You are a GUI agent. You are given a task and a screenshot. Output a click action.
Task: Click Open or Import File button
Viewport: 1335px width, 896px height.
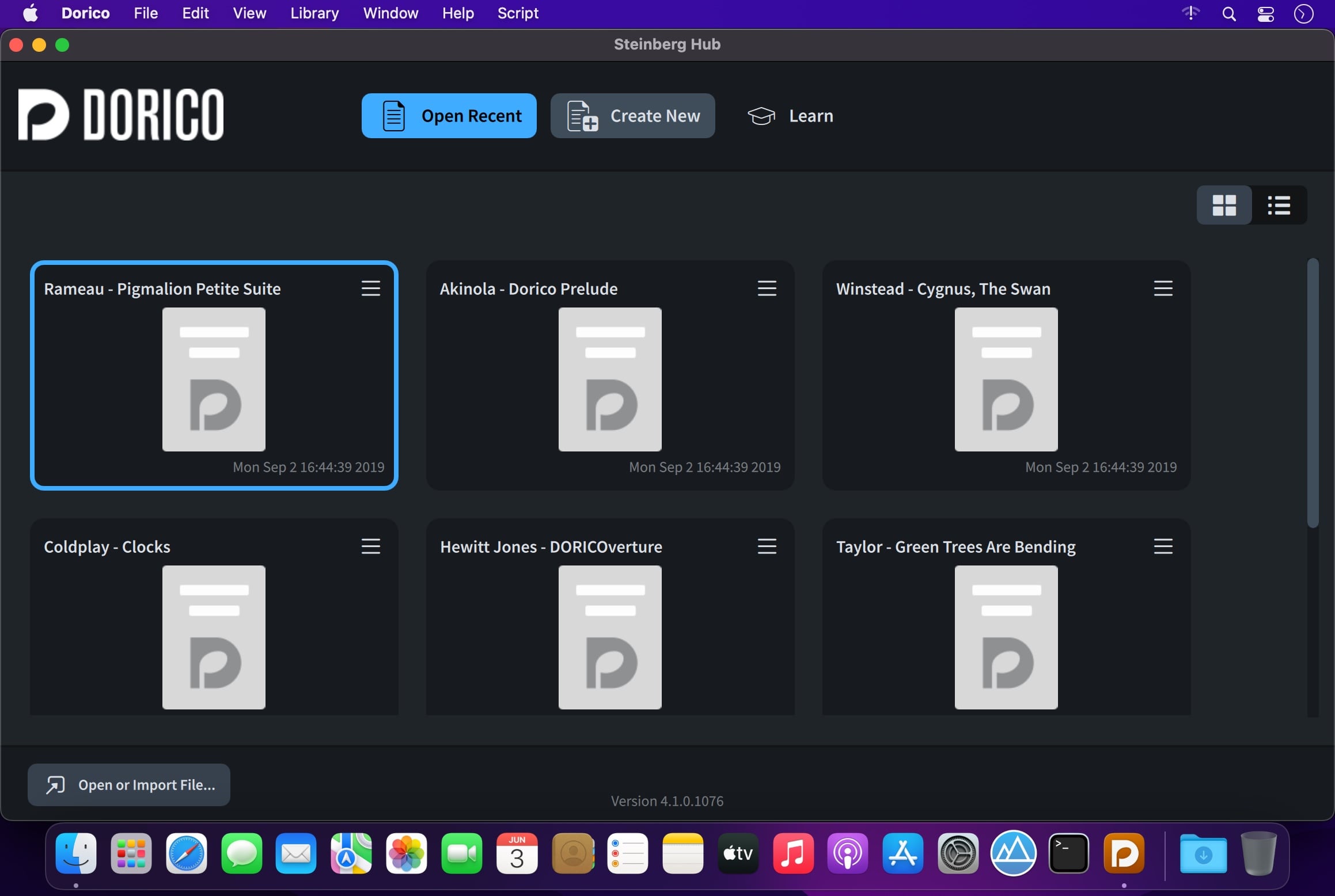[x=129, y=785]
